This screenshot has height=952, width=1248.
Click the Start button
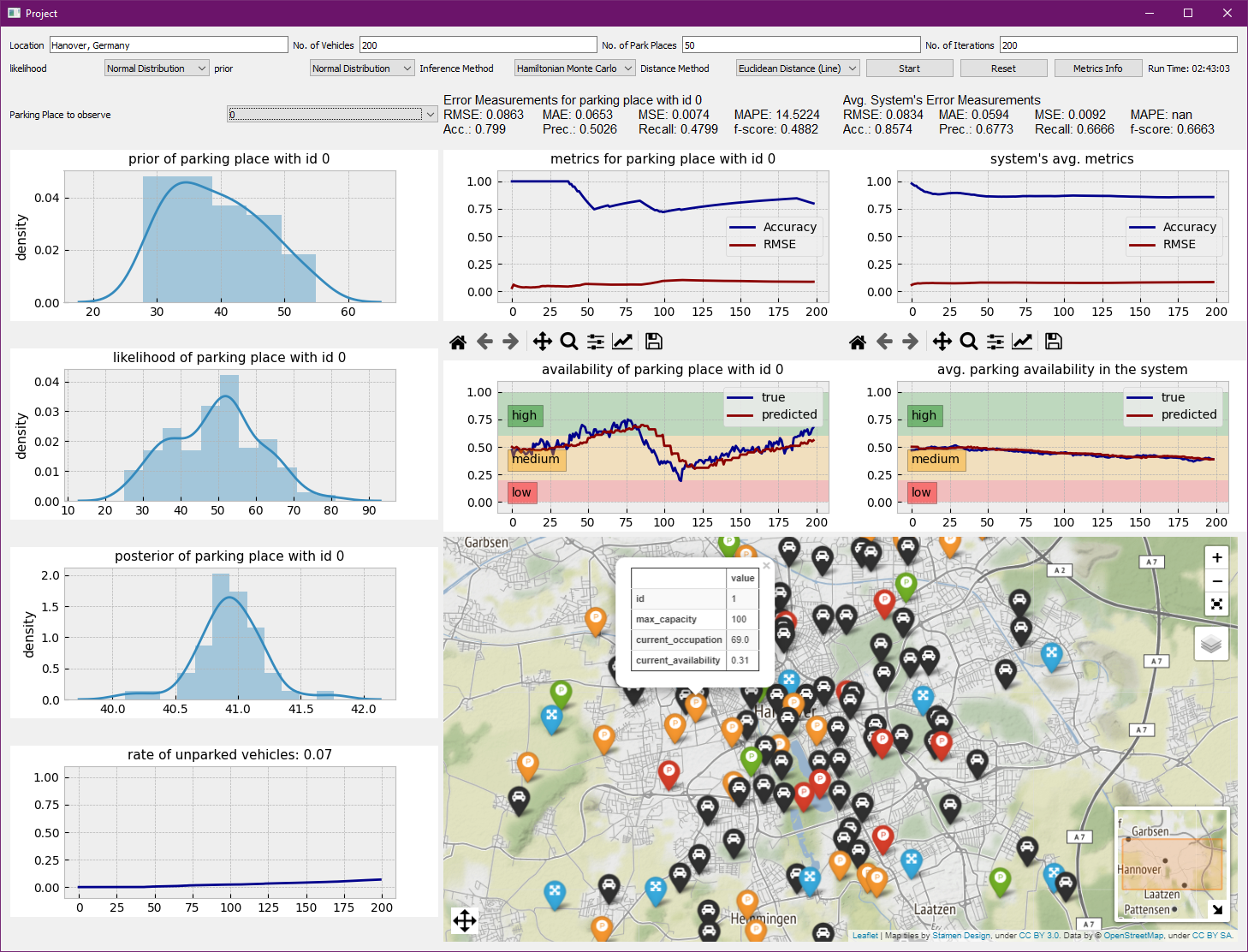909,68
